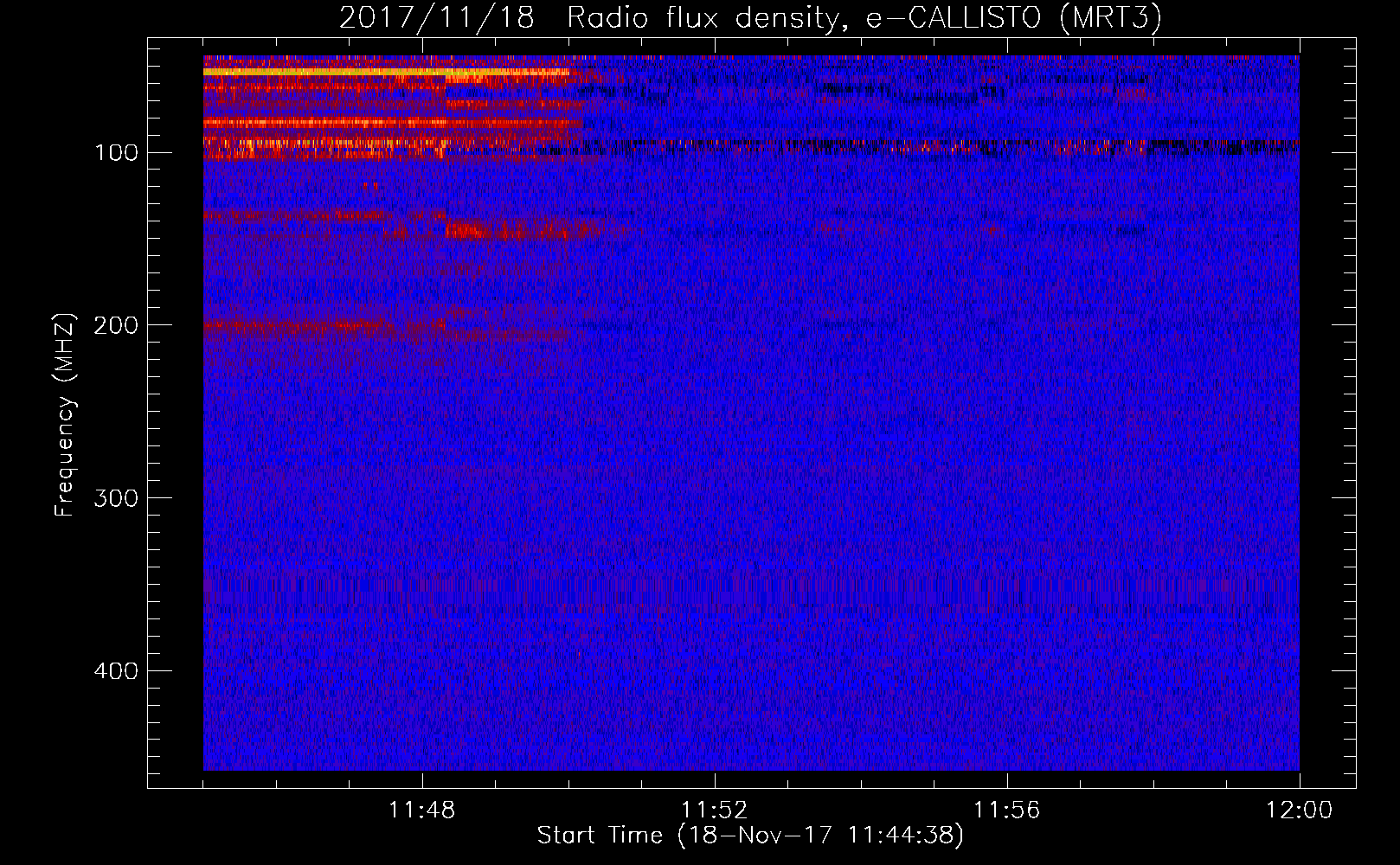Click the 'e-CALLISTO (MRT3)' text in title
This screenshot has width=1400, height=865.
[1013, 18]
